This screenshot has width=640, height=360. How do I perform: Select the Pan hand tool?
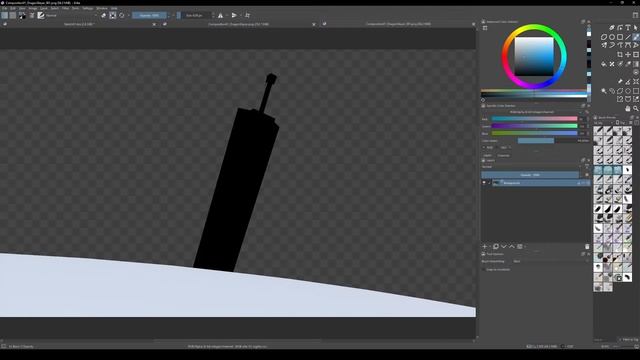[628, 109]
